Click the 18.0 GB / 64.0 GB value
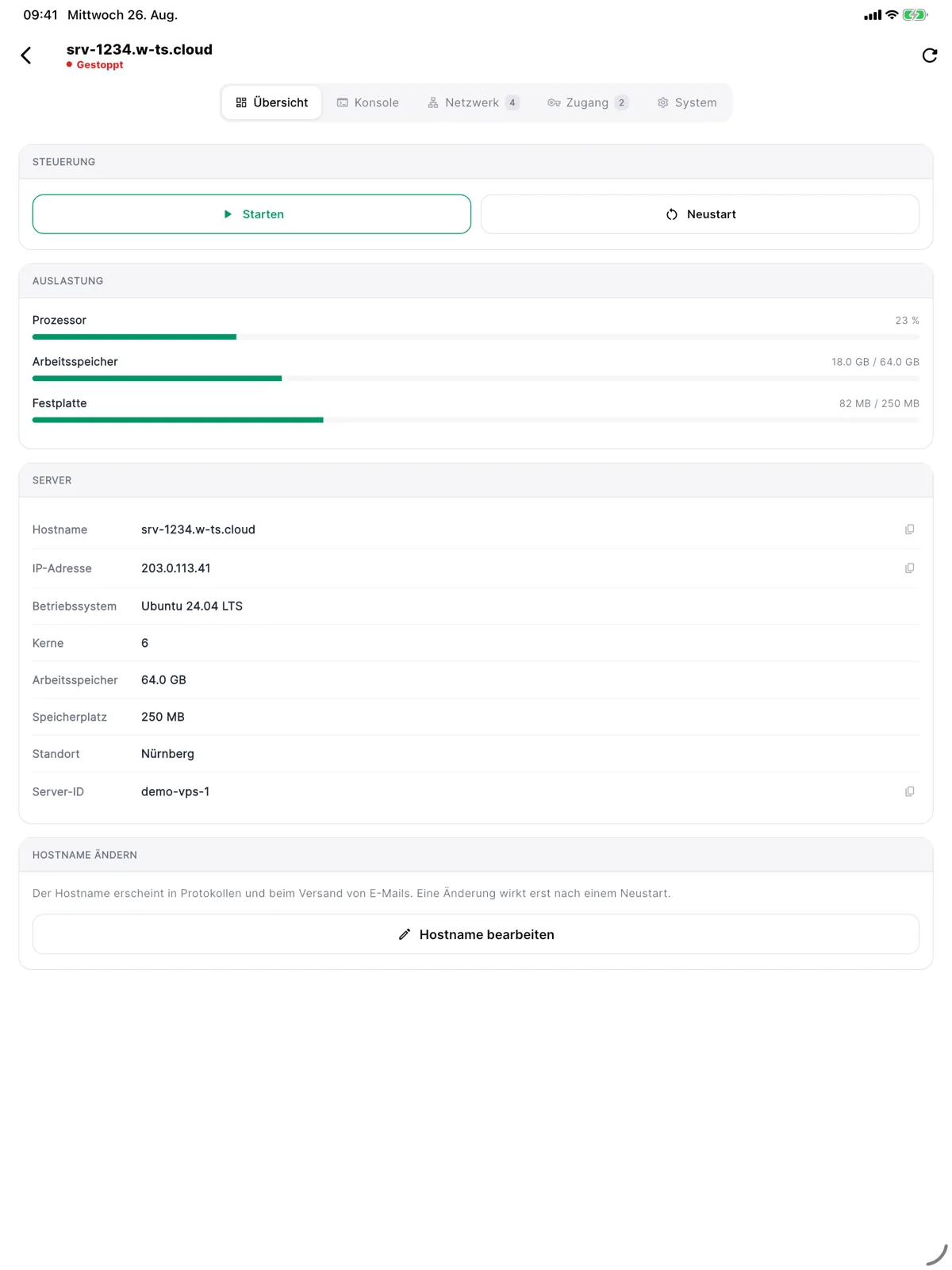 coord(876,362)
